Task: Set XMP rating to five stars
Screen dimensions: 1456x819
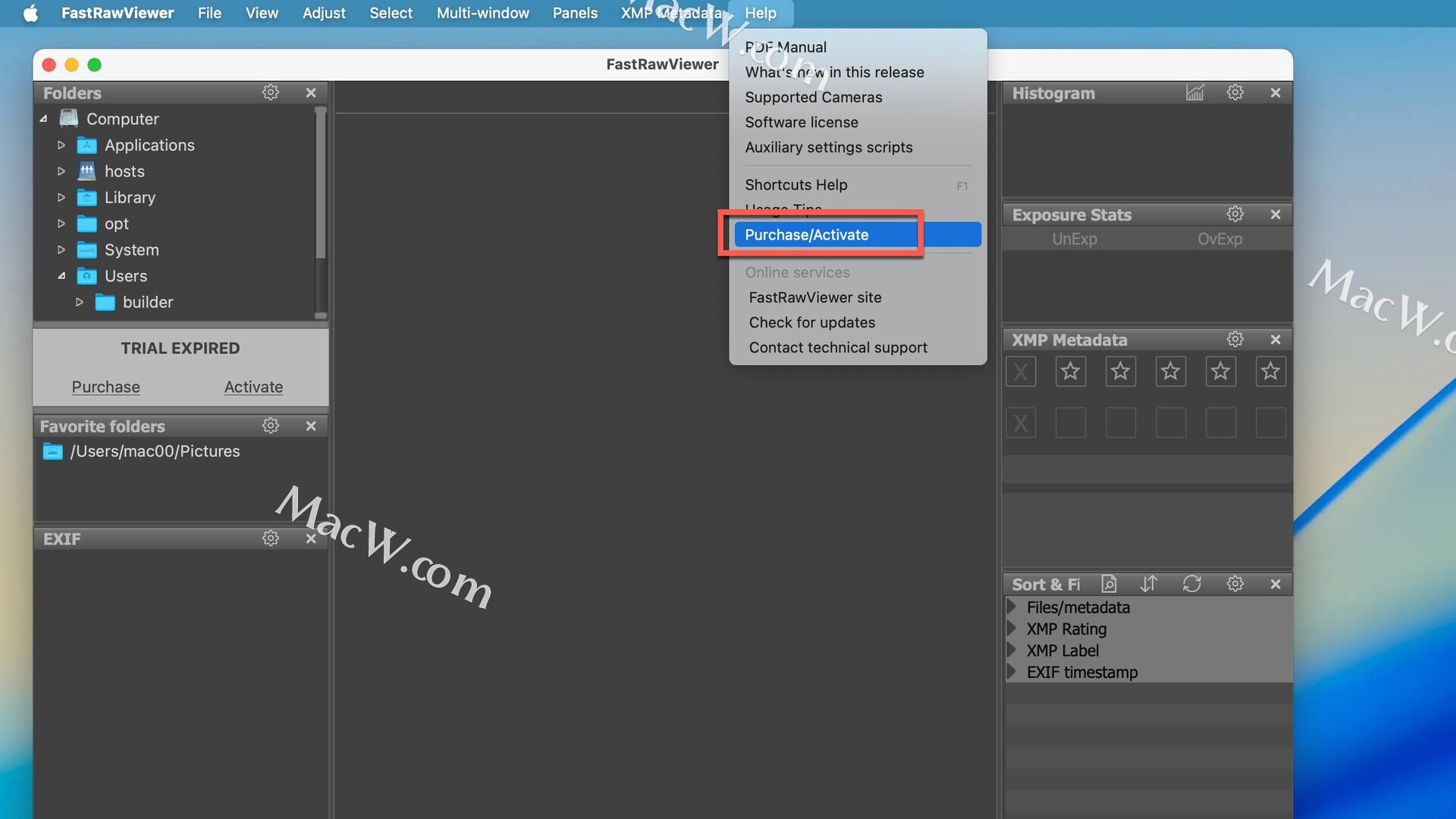Action: coord(1270,372)
